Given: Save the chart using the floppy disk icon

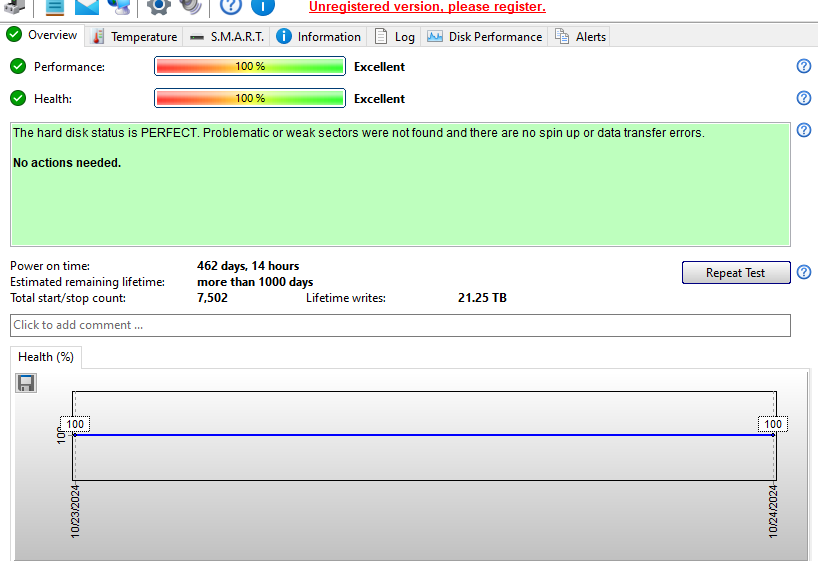Looking at the screenshot, I should tap(26, 383).
